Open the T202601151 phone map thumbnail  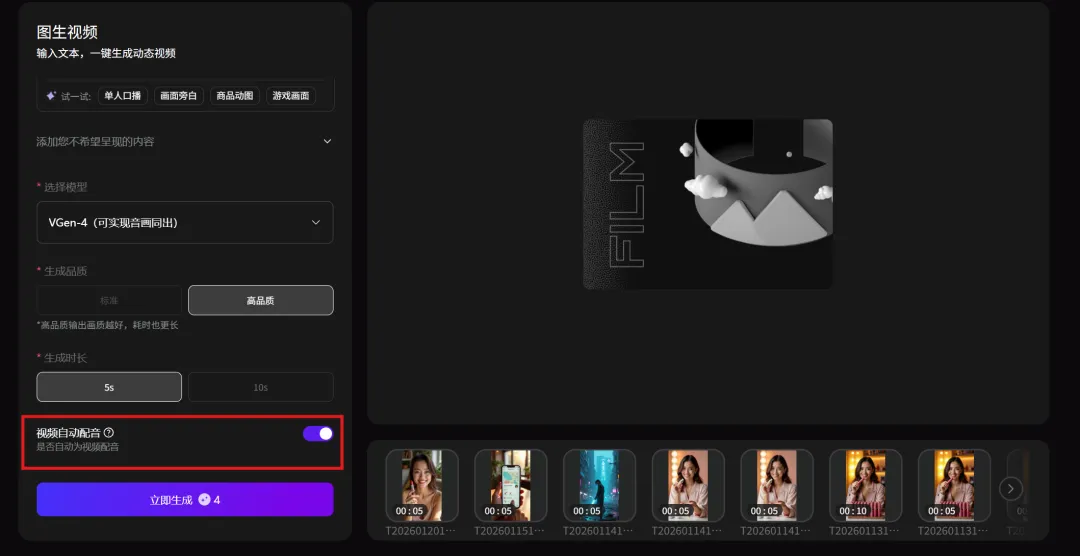click(510, 485)
